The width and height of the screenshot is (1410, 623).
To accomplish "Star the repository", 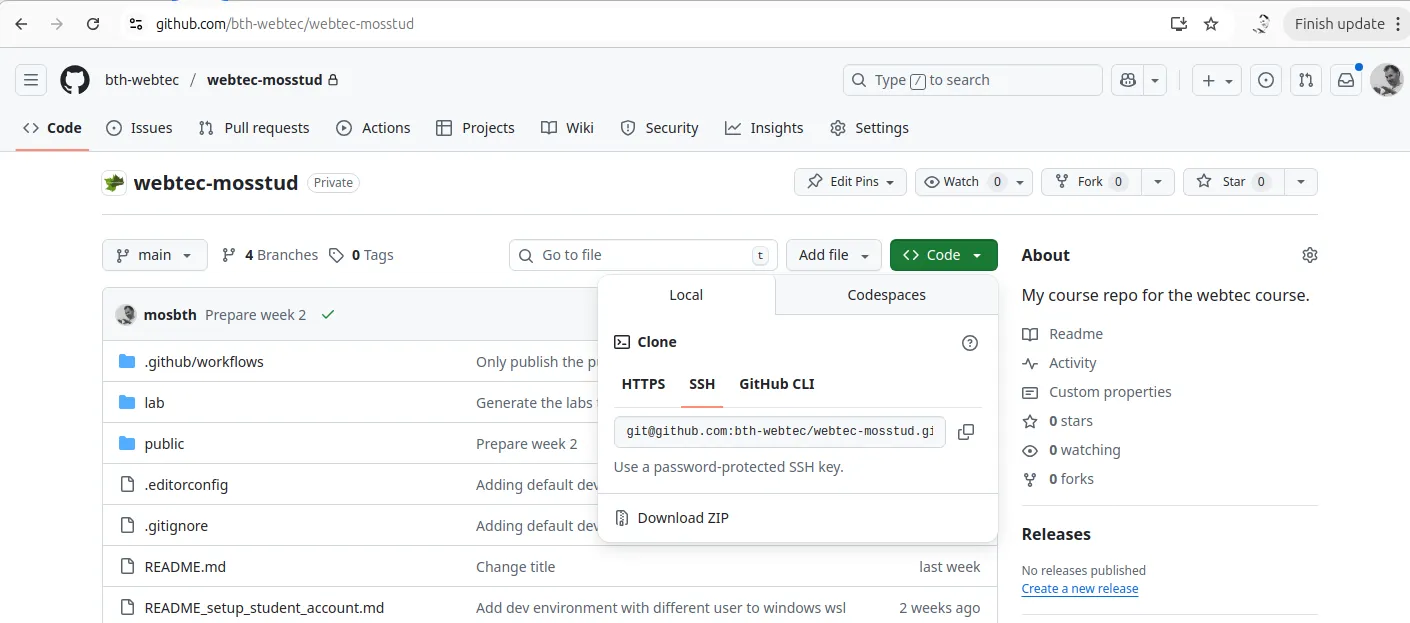I will tap(1234, 181).
